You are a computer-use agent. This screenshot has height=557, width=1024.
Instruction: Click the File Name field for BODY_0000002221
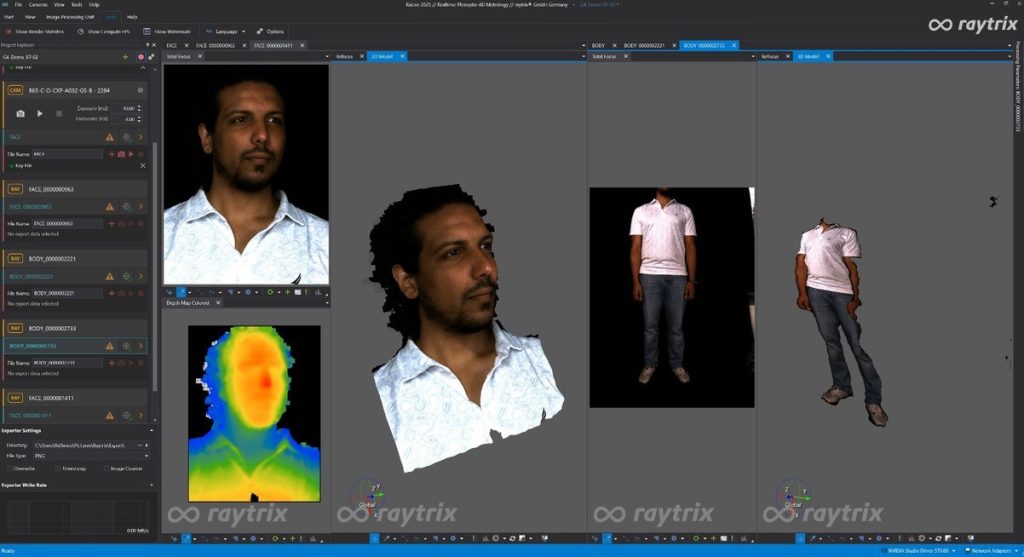pyautogui.click(x=68, y=293)
